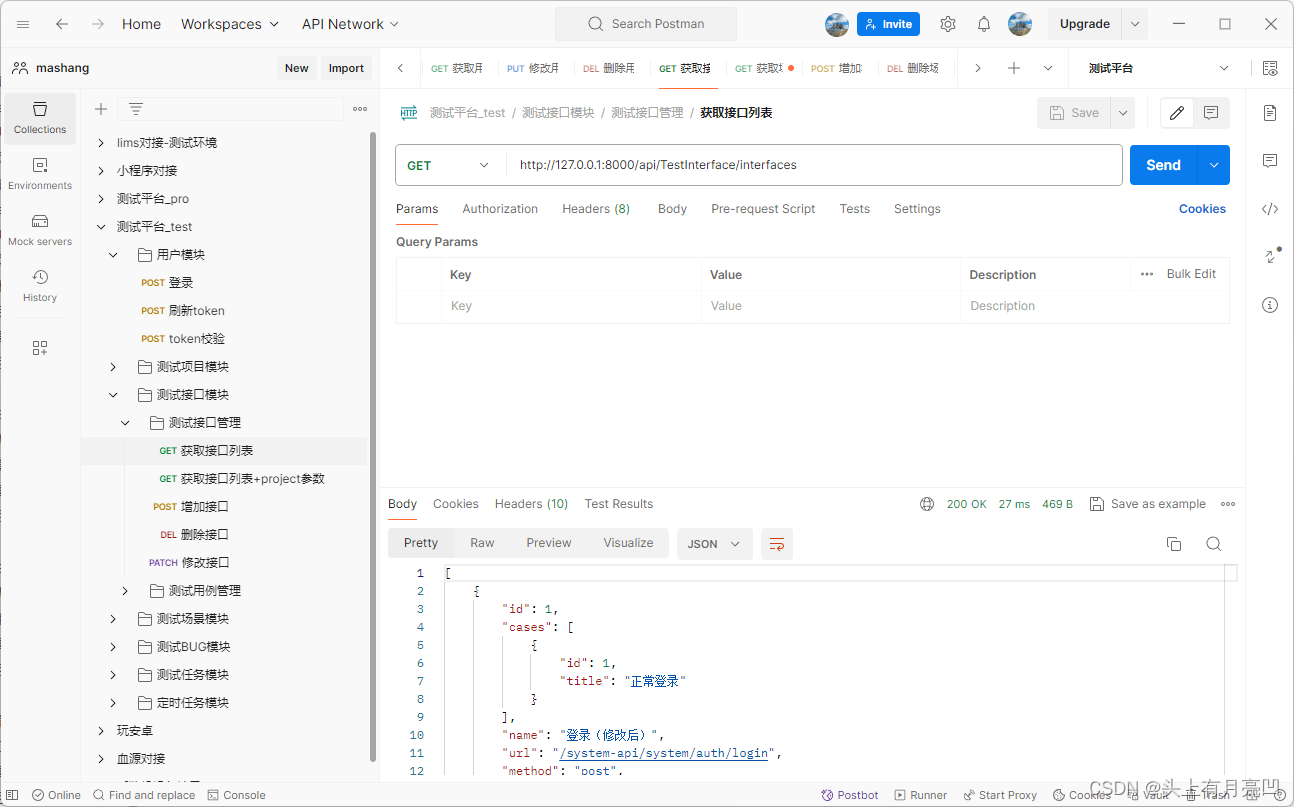
Task: Open Environments in the sidebar
Action: click(x=40, y=174)
